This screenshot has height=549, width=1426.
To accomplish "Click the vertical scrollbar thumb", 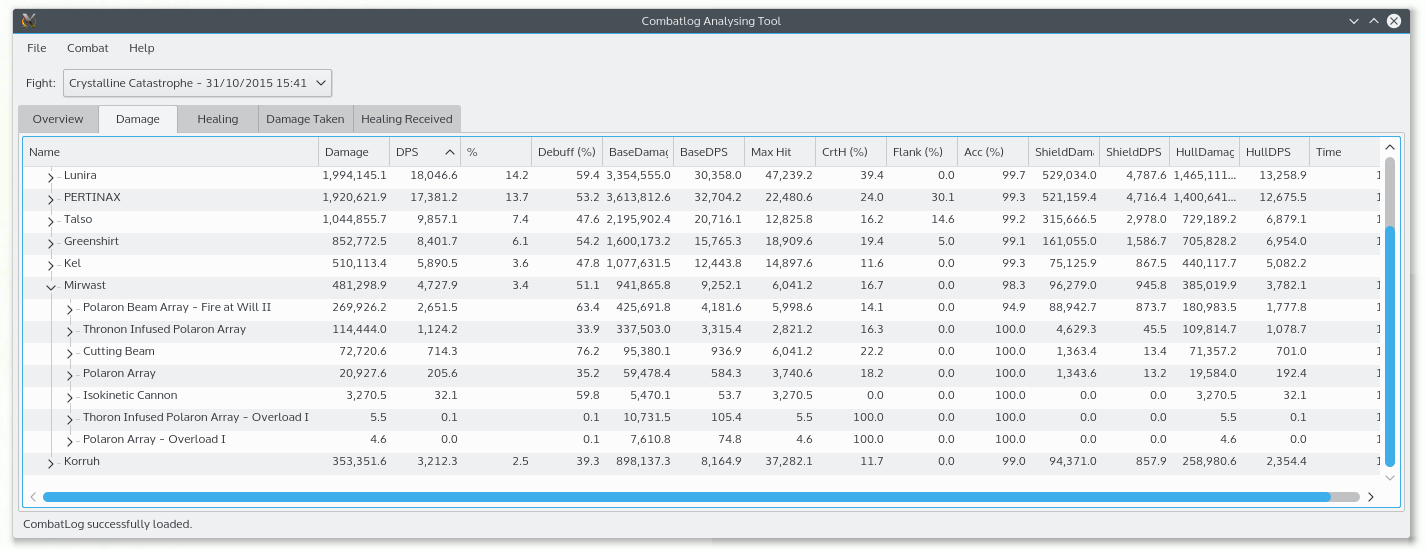I will [x=1390, y=346].
